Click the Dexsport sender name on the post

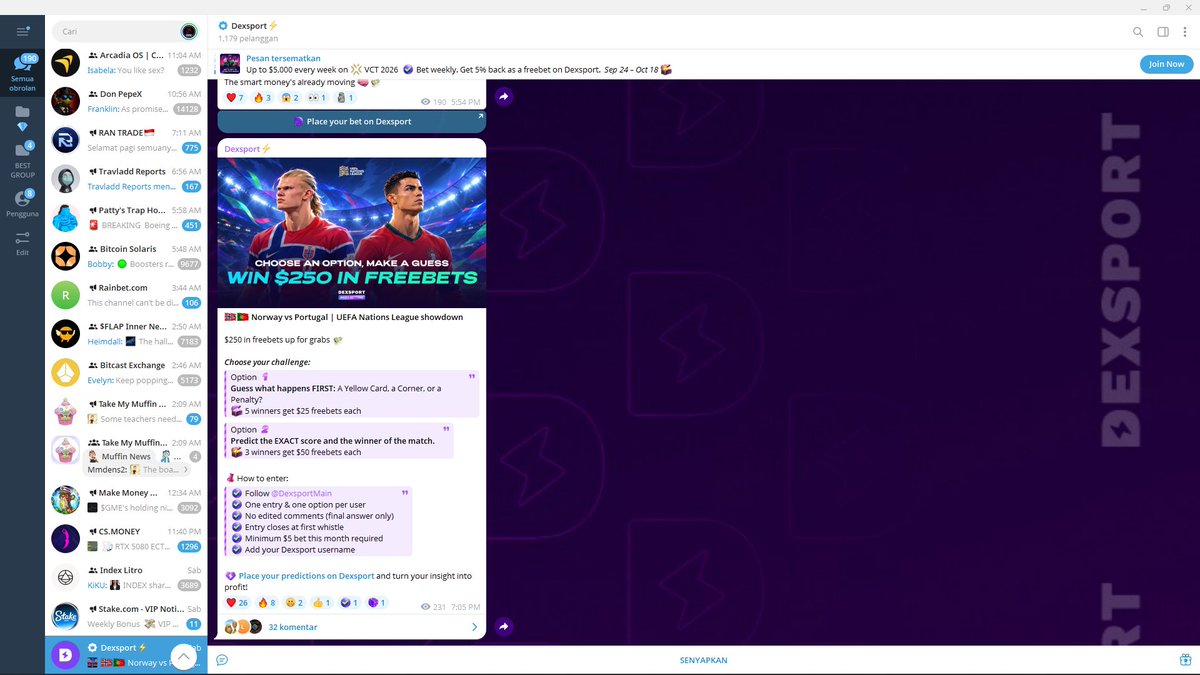(247, 148)
